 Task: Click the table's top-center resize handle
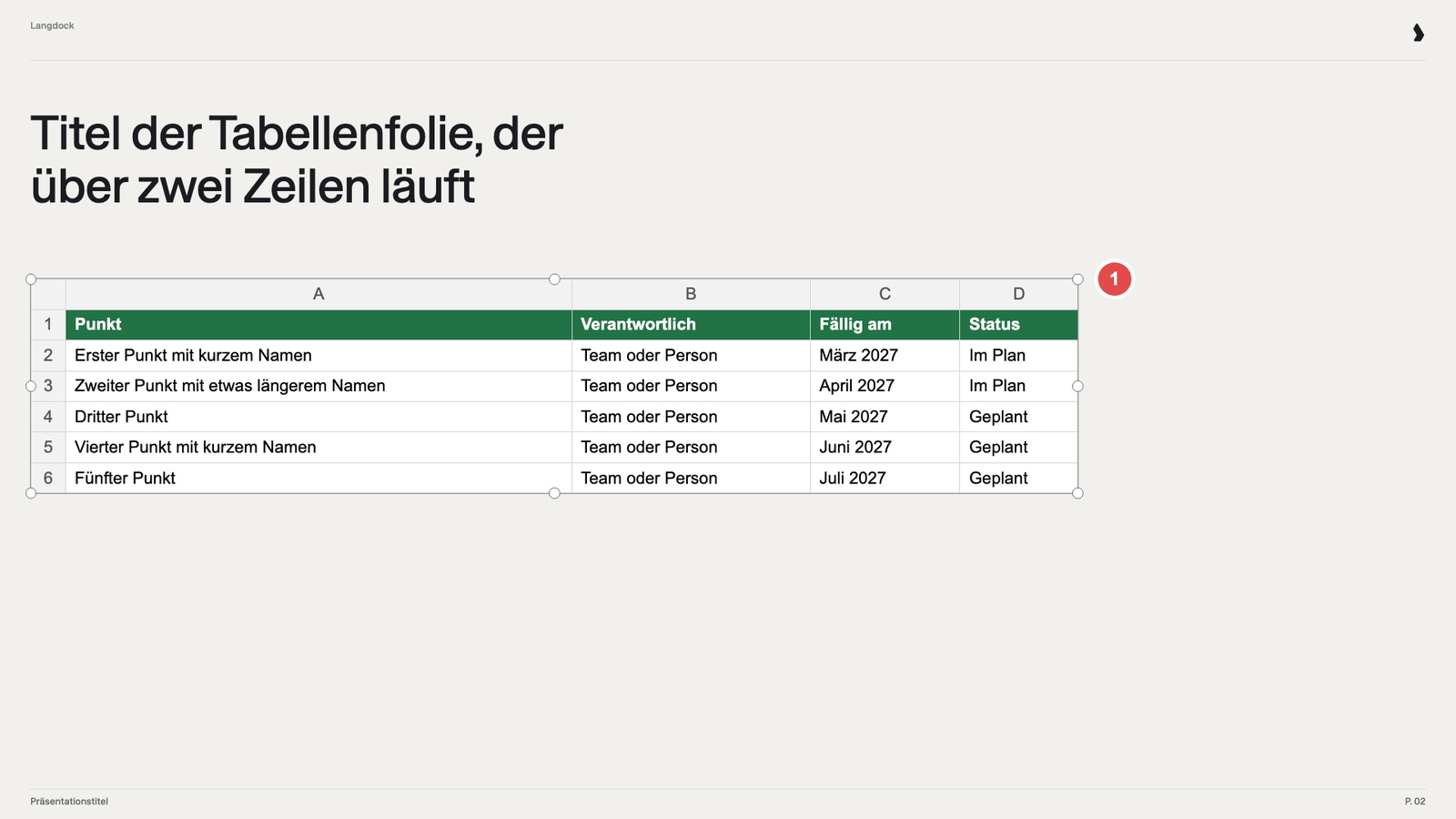coord(554,279)
